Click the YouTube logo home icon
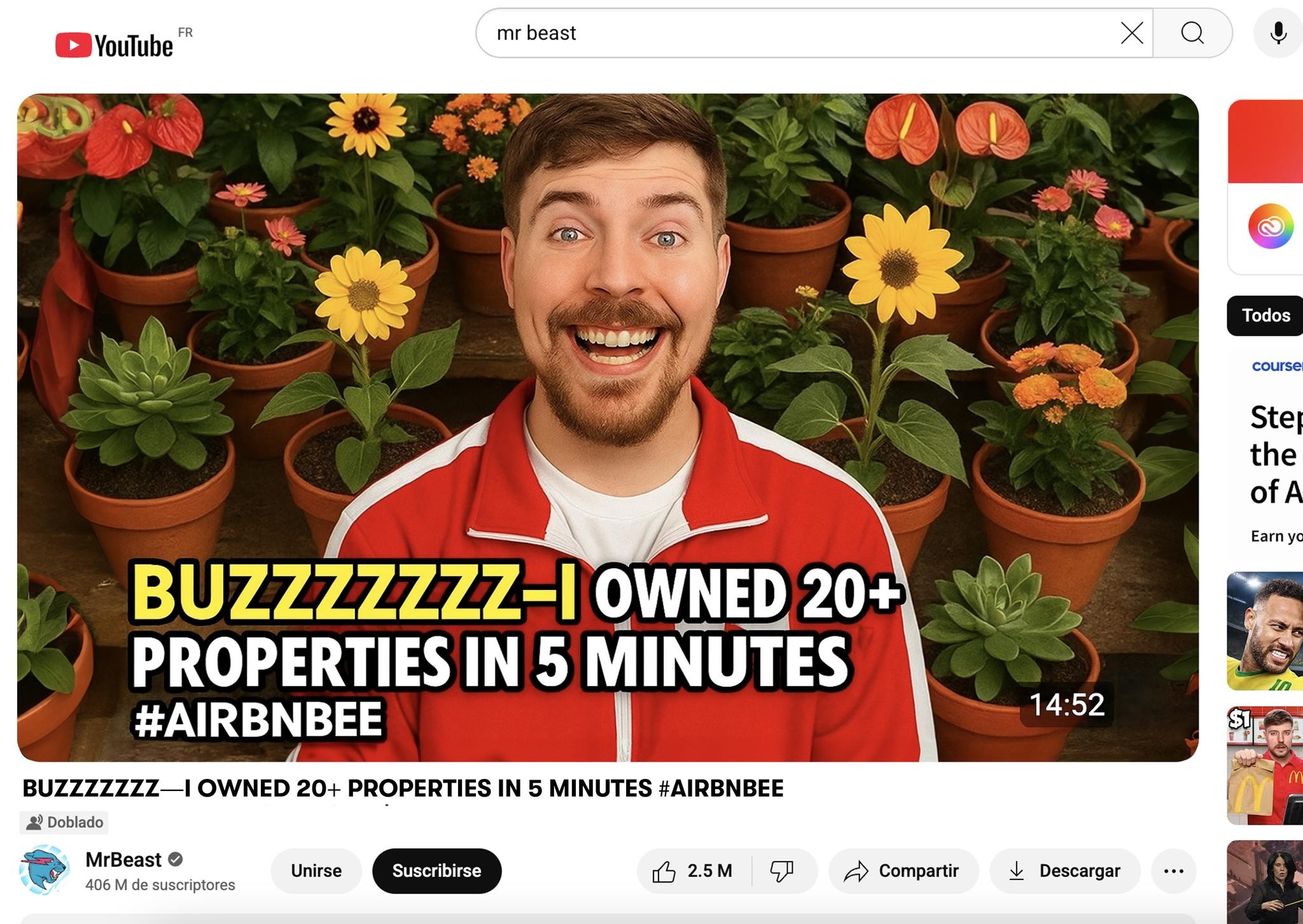The height and width of the screenshot is (924, 1303). pos(115,45)
